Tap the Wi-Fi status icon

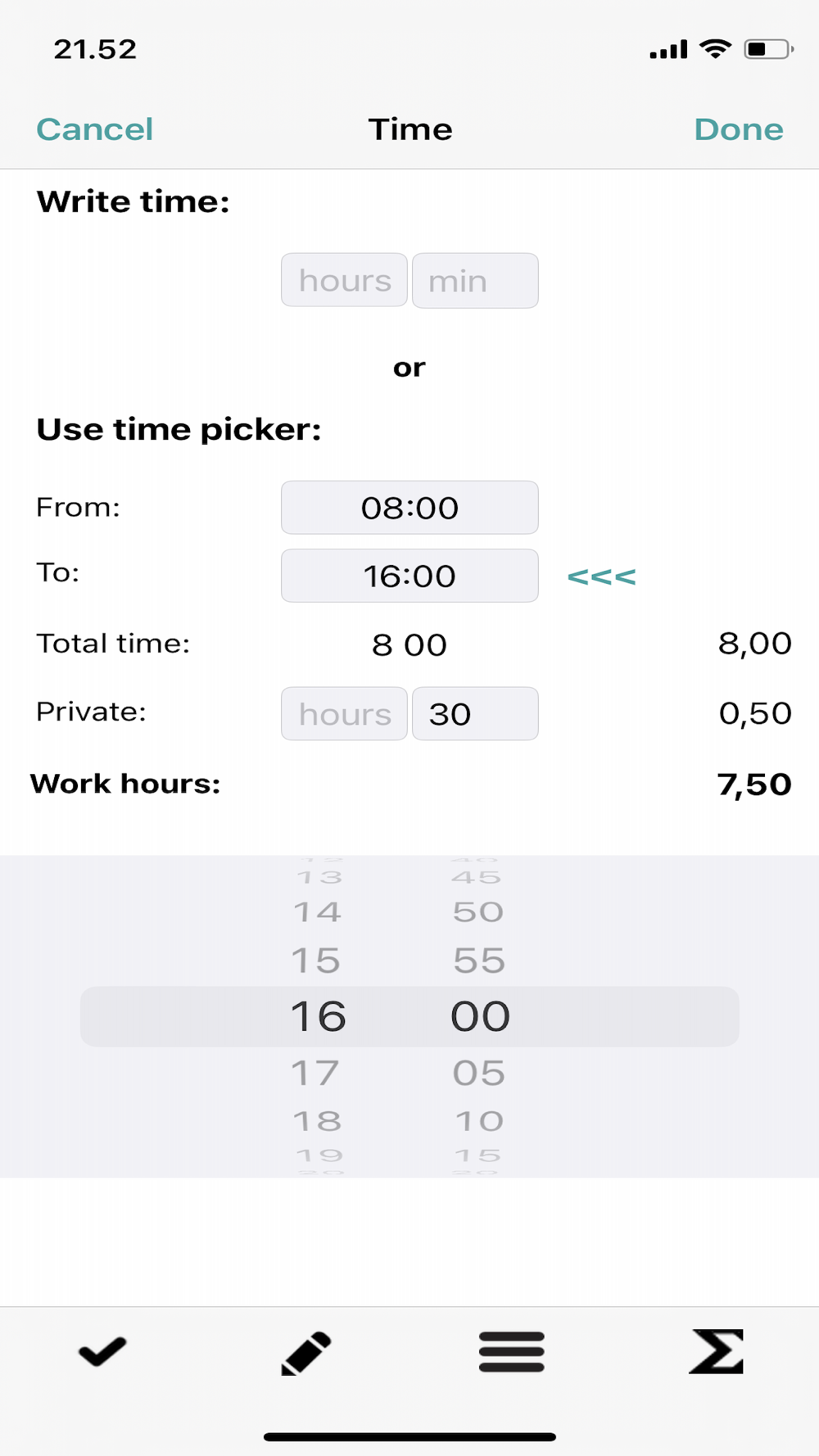715,49
